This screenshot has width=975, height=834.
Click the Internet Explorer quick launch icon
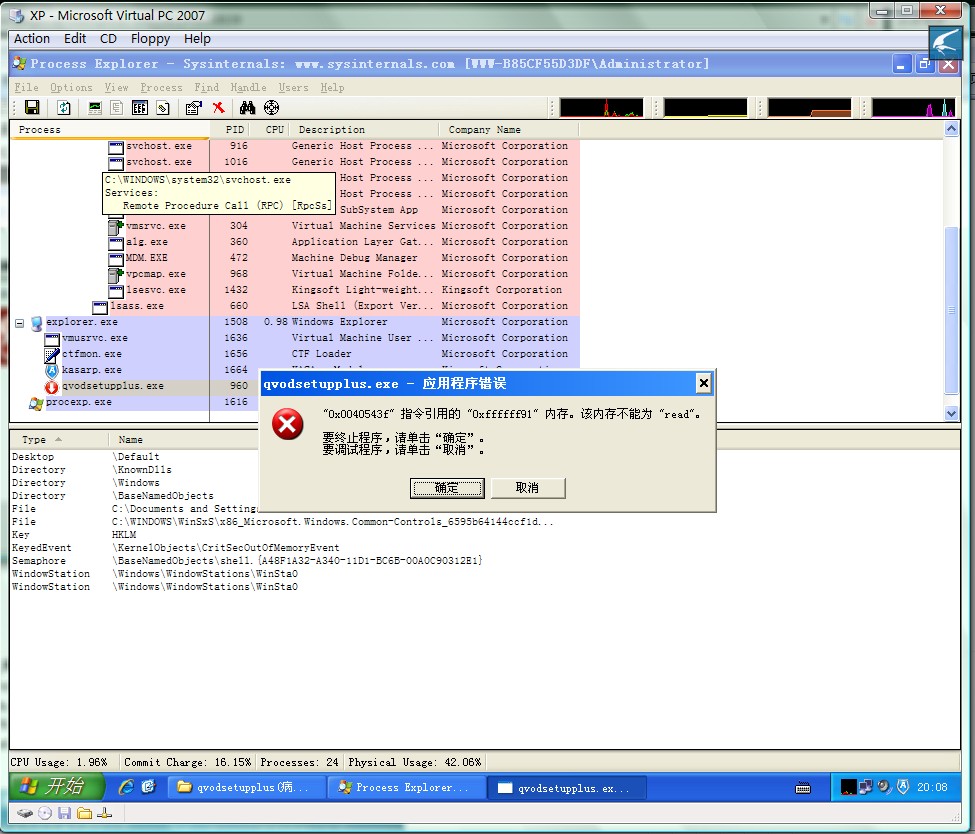point(126,787)
